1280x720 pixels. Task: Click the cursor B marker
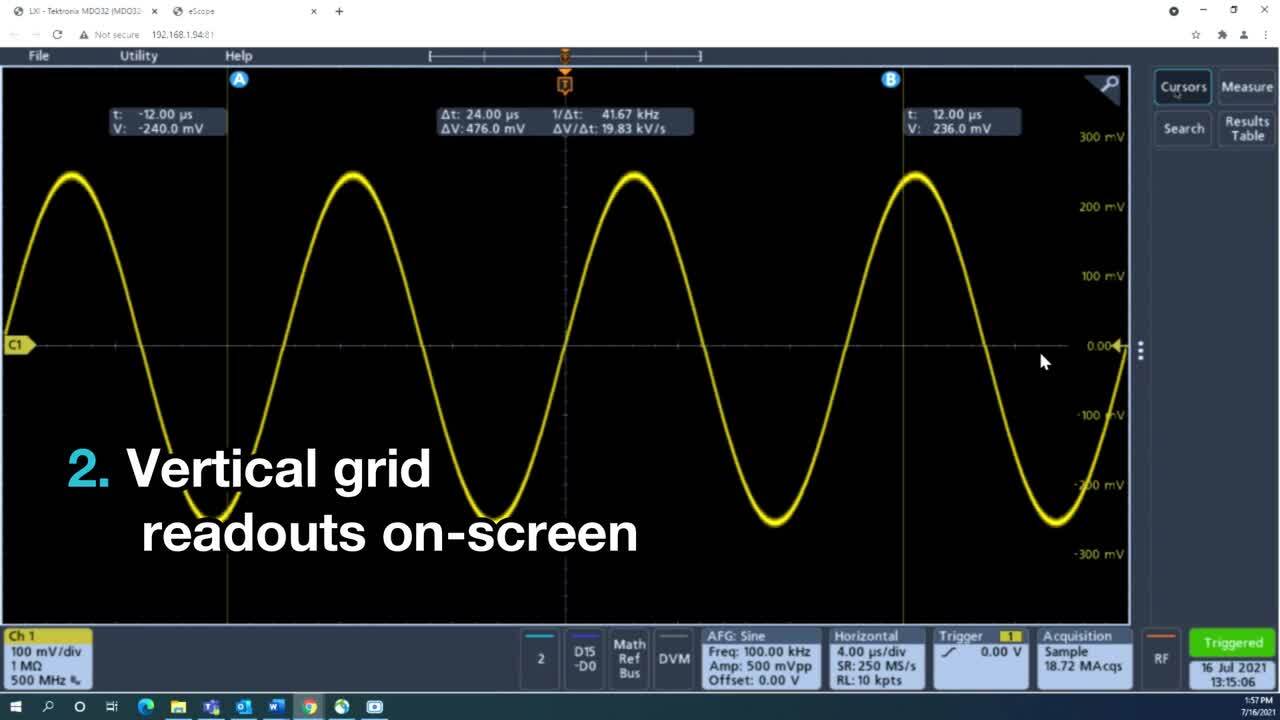coord(890,79)
